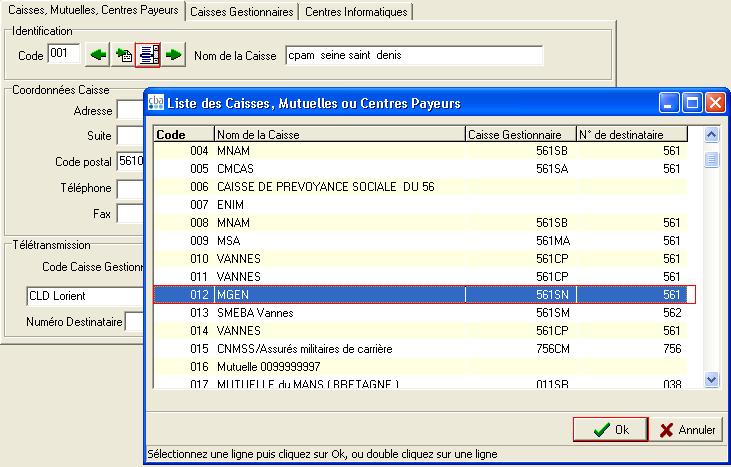The width and height of the screenshot is (731, 467).
Task: Select row 013 SMEBA Vannes
Action: point(421,313)
